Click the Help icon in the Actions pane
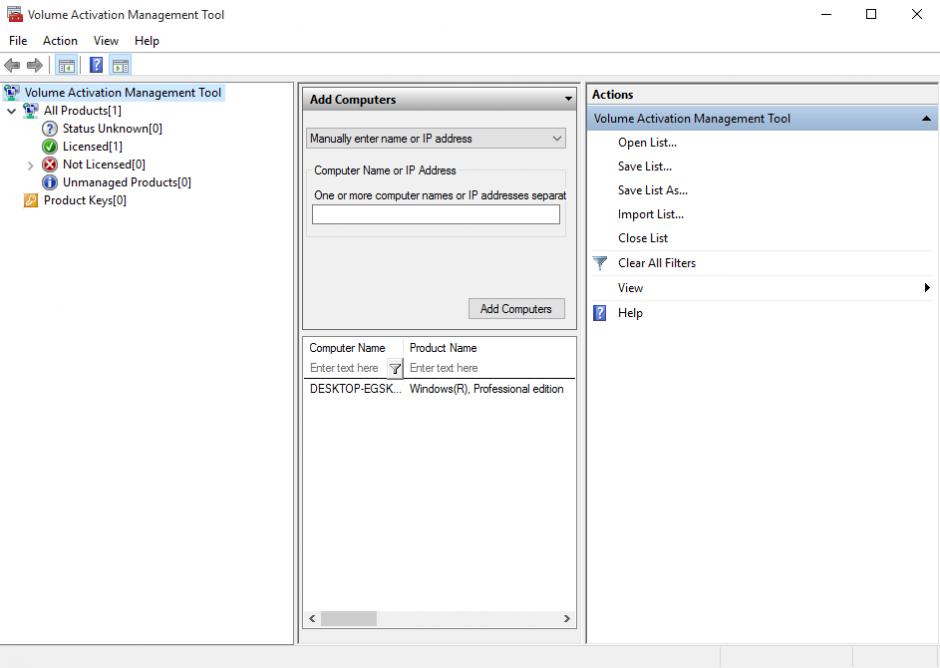This screenshot has height=668, width=940. click(599, 312)
